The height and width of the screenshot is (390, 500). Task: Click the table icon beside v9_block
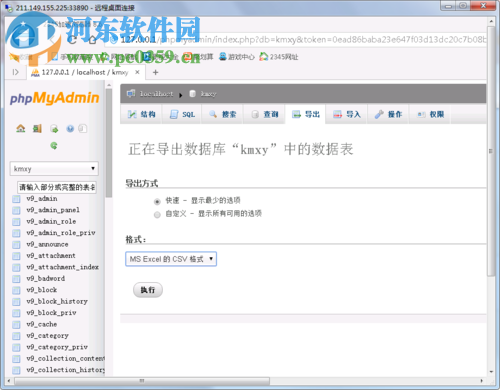click(x=16, y=290)
